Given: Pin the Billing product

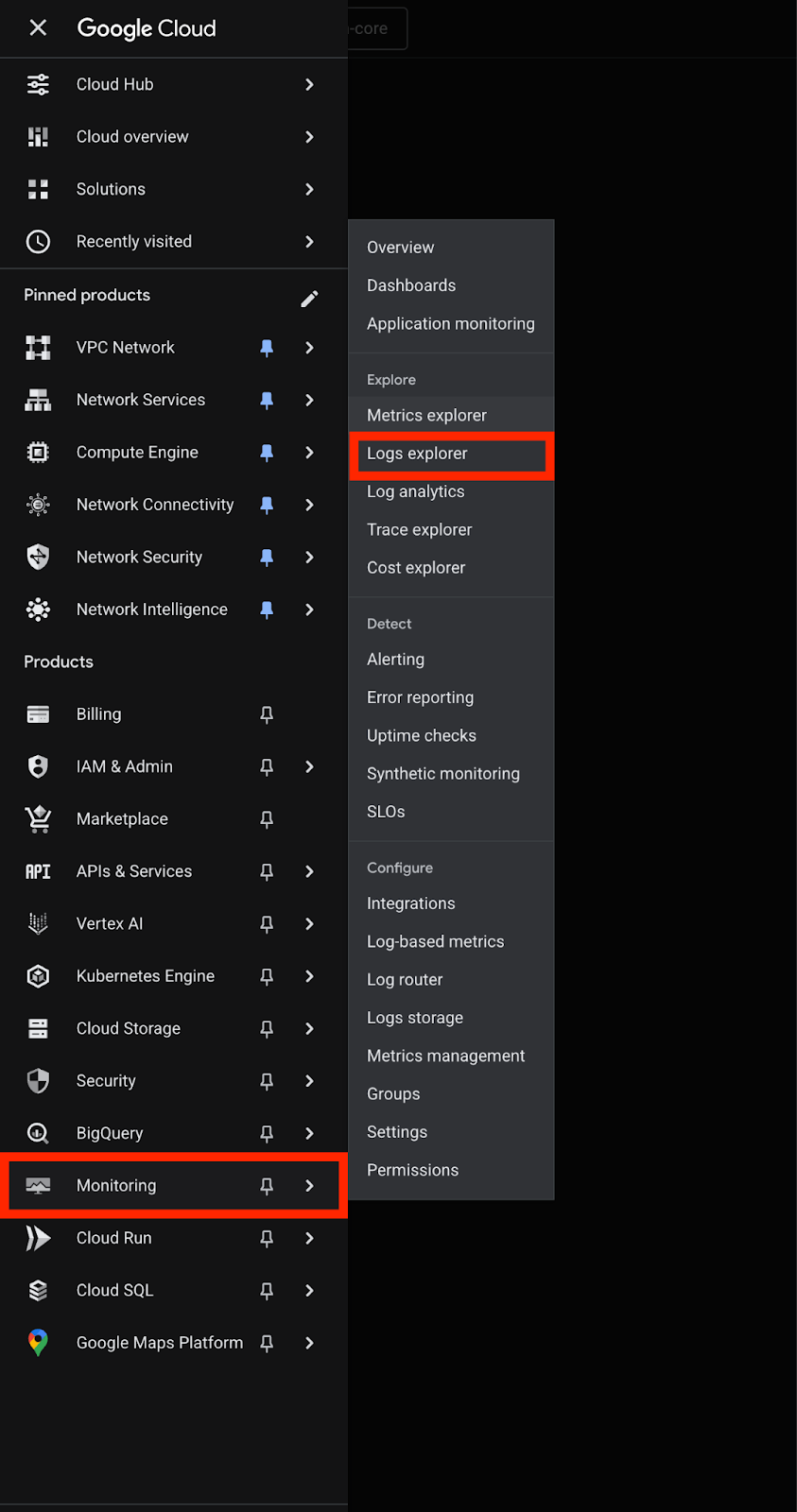Looking at the screenshot, I should (x=267, y=714).
